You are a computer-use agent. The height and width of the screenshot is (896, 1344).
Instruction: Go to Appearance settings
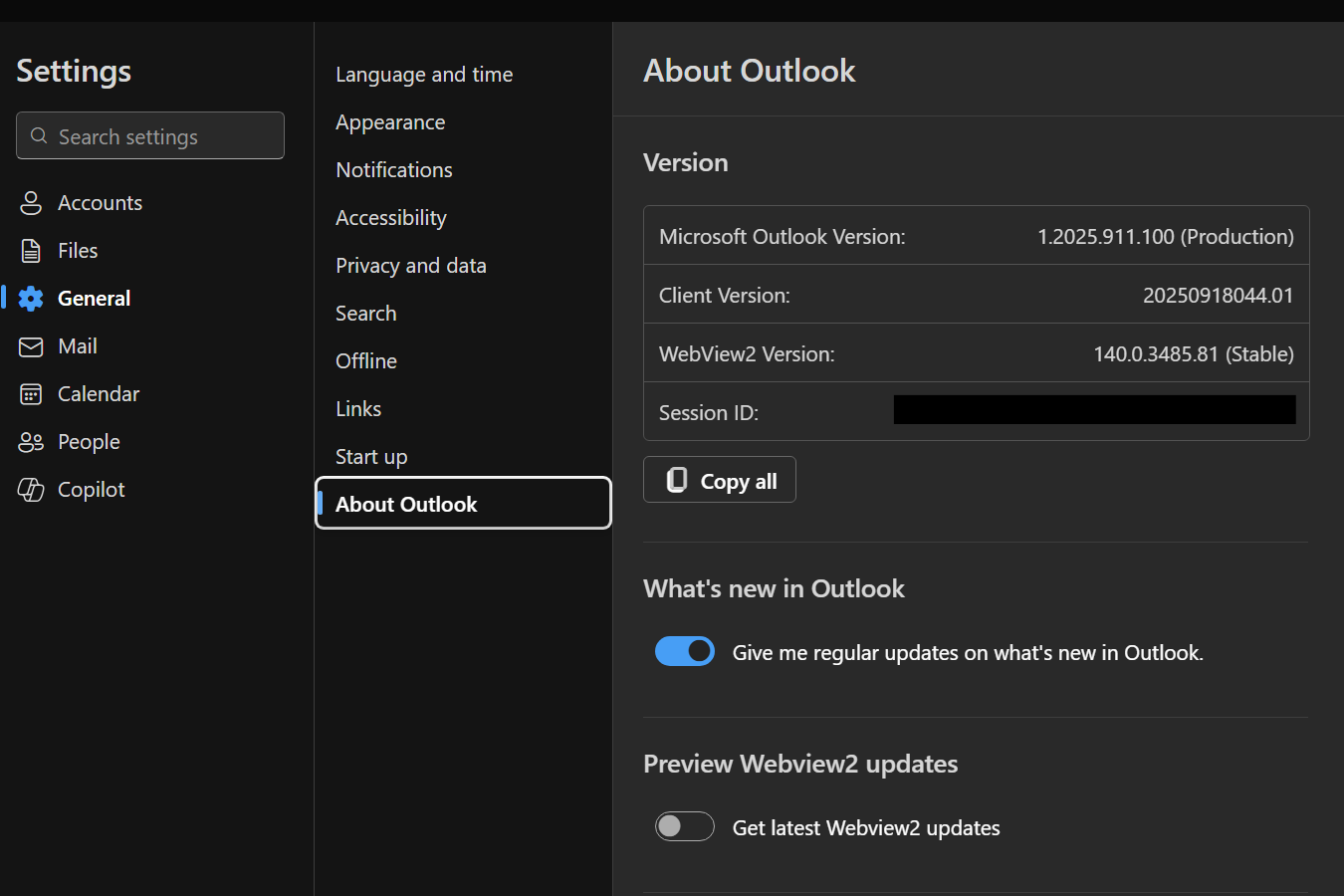pyautogui.click(x=390, y=122)
